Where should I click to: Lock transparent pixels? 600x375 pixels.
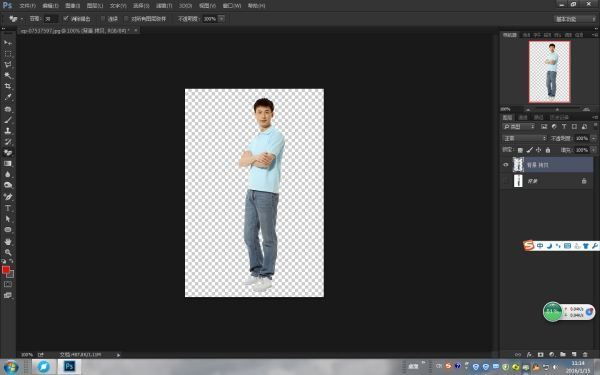pos(520,150)
